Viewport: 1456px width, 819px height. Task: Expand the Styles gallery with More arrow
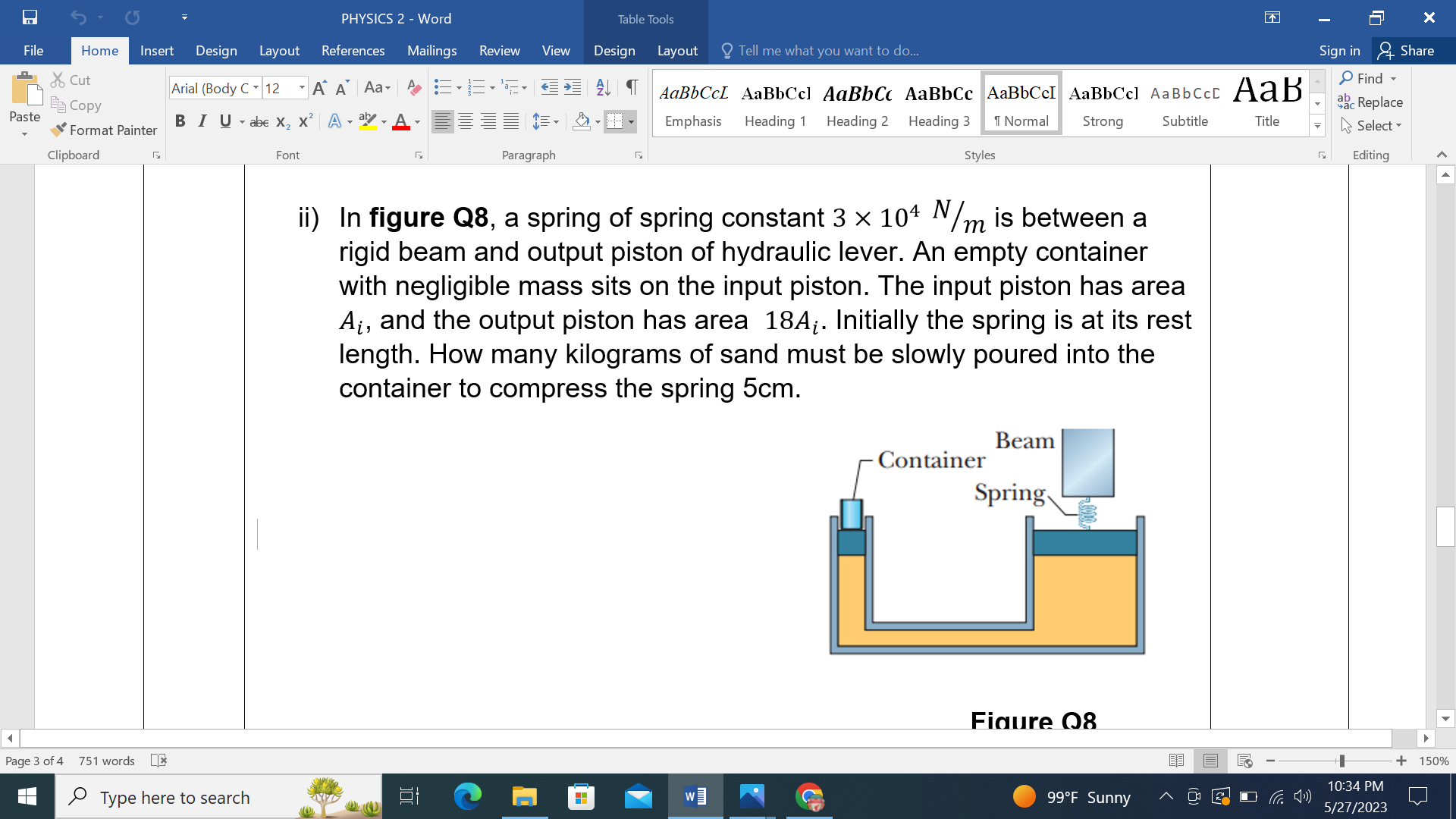(1317, 126)
